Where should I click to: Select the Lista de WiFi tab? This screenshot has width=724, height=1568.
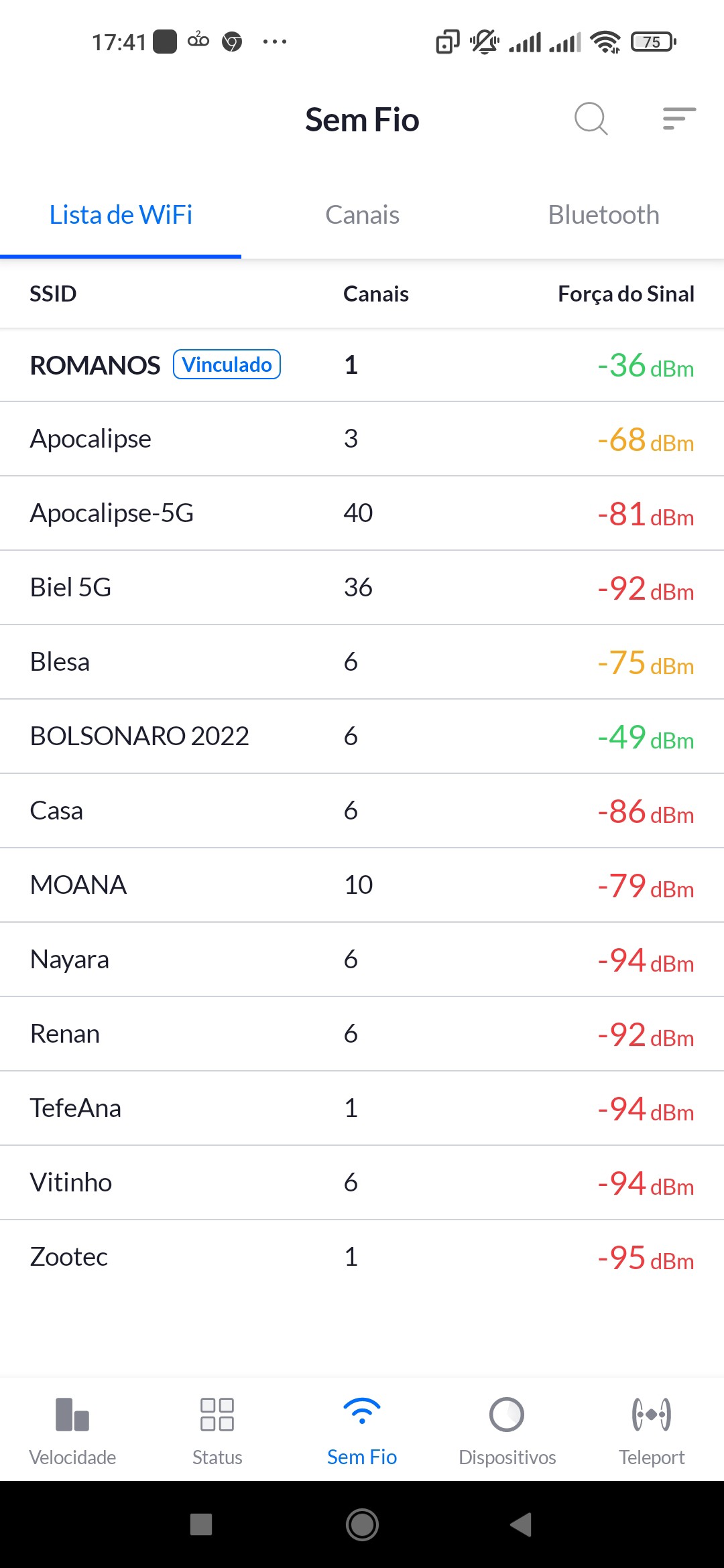coord(121,215)
